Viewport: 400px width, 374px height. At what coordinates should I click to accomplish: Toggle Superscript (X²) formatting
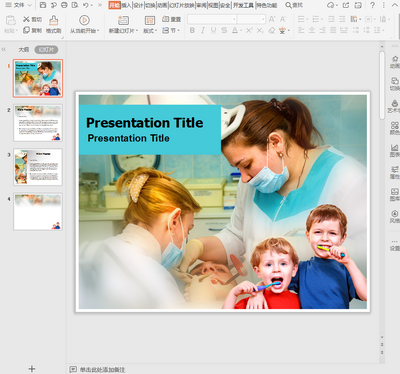(249, 30)
